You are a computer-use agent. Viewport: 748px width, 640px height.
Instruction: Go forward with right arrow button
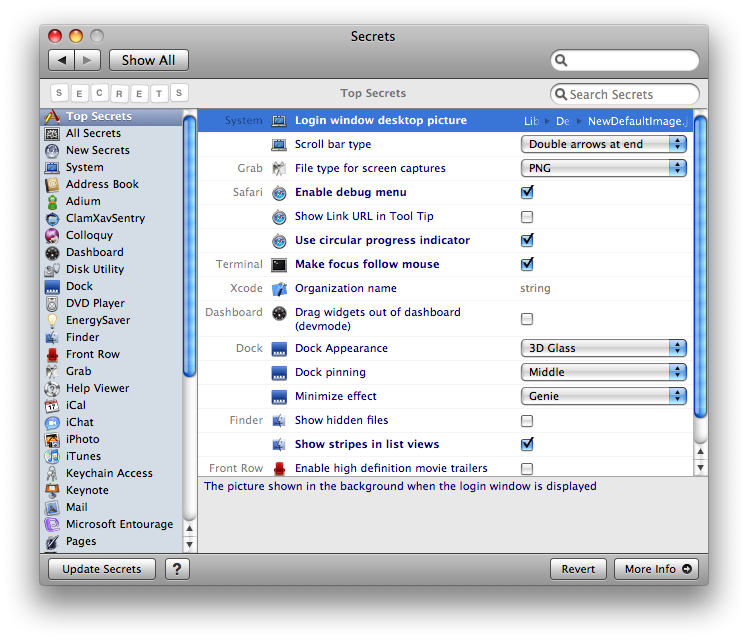pyautogui.click(x=87, y=60)
